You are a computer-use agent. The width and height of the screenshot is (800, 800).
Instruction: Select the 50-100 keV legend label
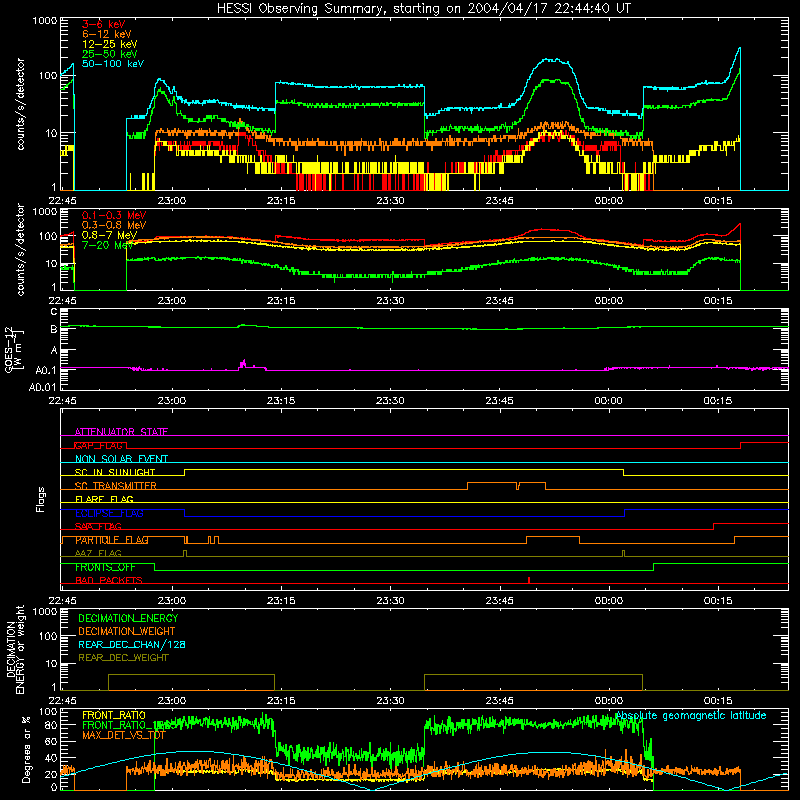coord(112,64)
